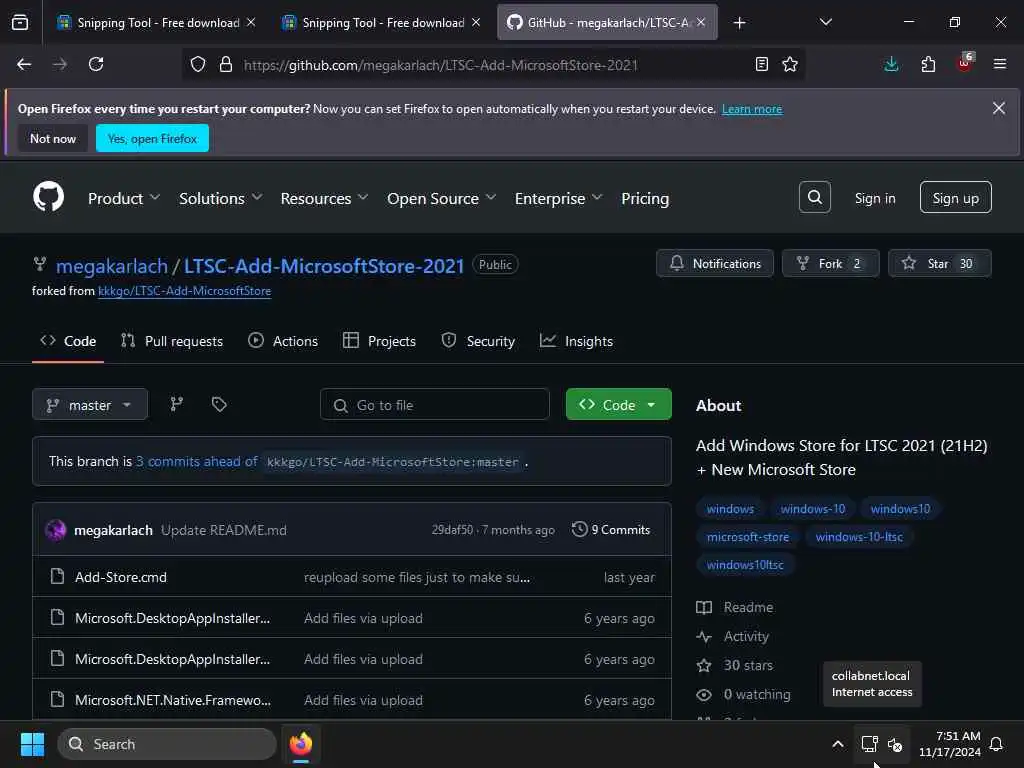Image resolution: width=1024 pixels, height=768 pixels.
Task: Open the Firefox downloads panel
Action: tap(891, 64)
